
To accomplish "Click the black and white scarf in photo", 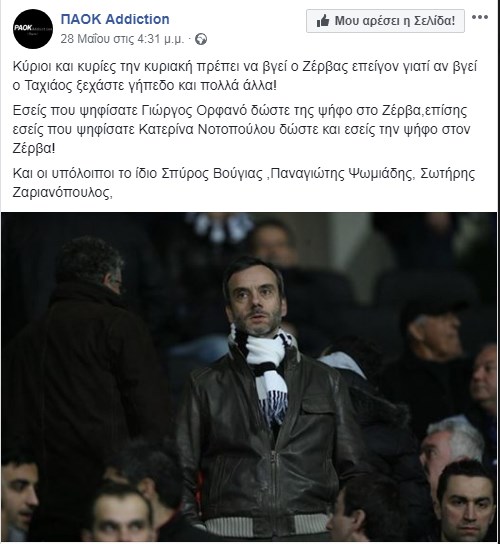I will point(265,371).
